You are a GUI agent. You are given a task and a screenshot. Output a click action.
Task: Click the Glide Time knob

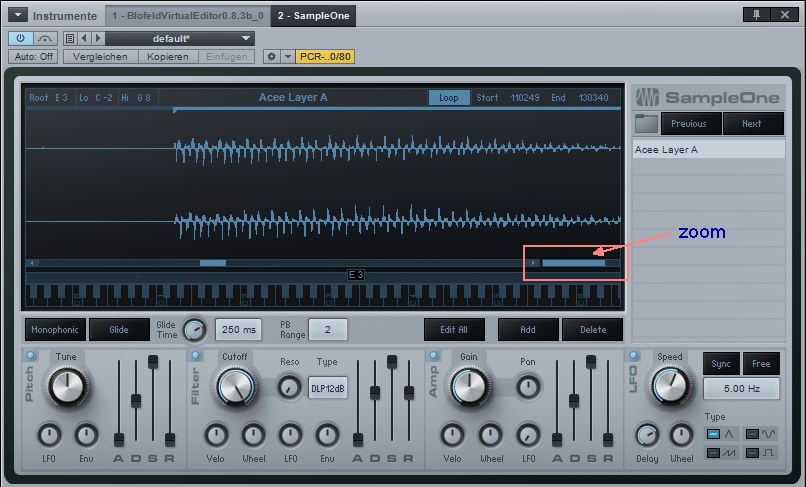pyautogui.click(x=194, y=330)
